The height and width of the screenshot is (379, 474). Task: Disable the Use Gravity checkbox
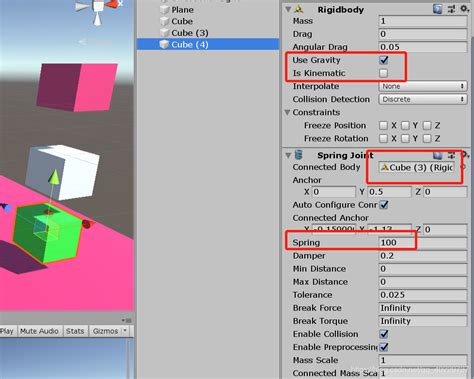click(384, 60)
